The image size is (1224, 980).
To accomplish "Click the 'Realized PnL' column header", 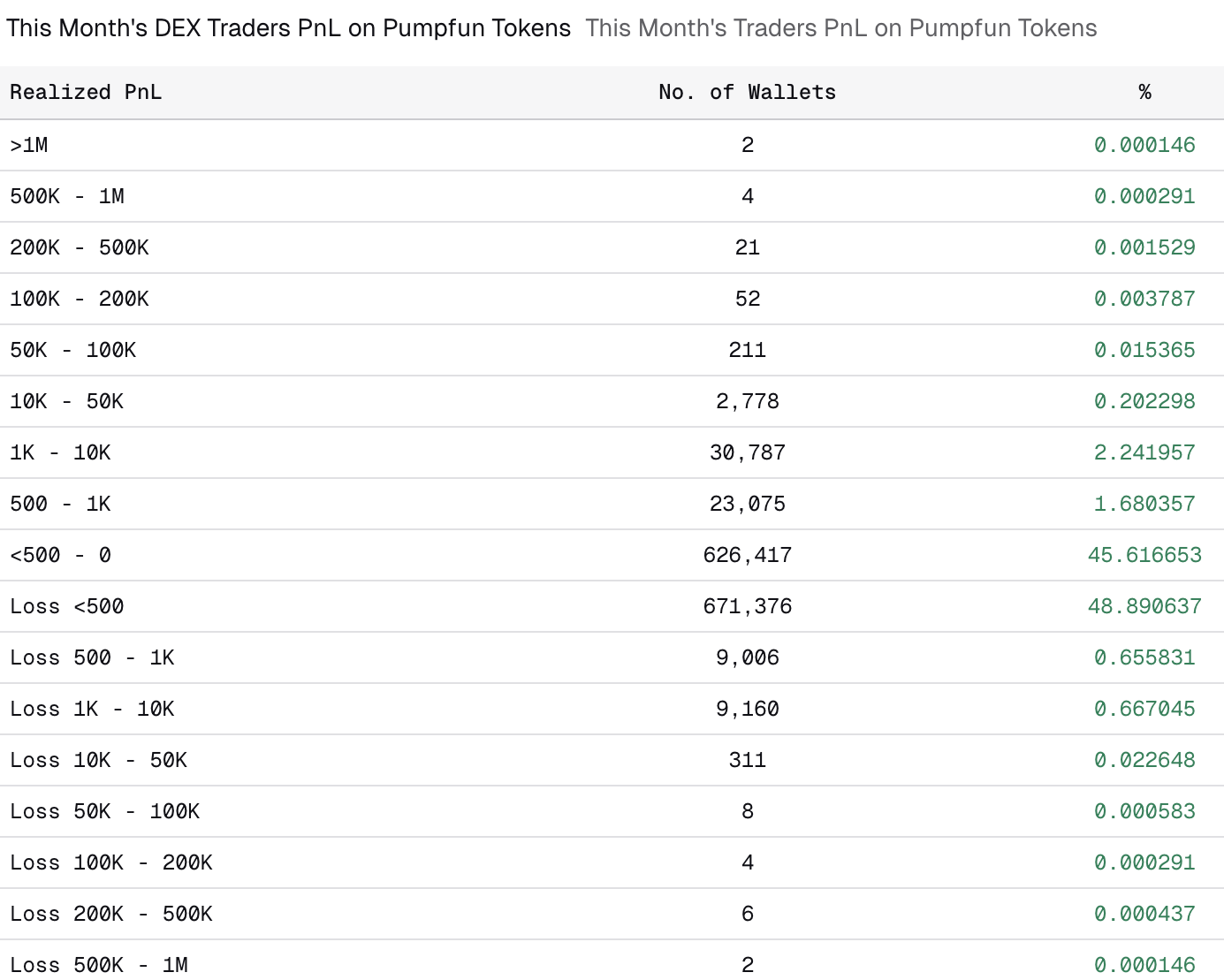I will (86, 93).
